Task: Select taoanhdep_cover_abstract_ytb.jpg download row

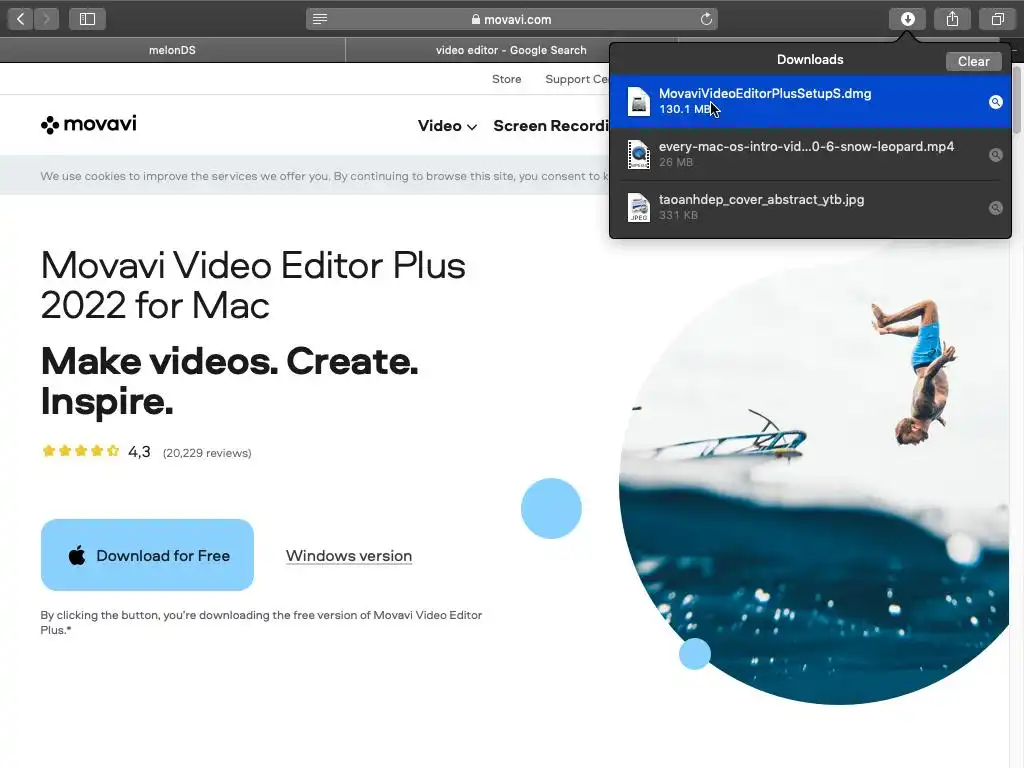Action: coord(810,208)
